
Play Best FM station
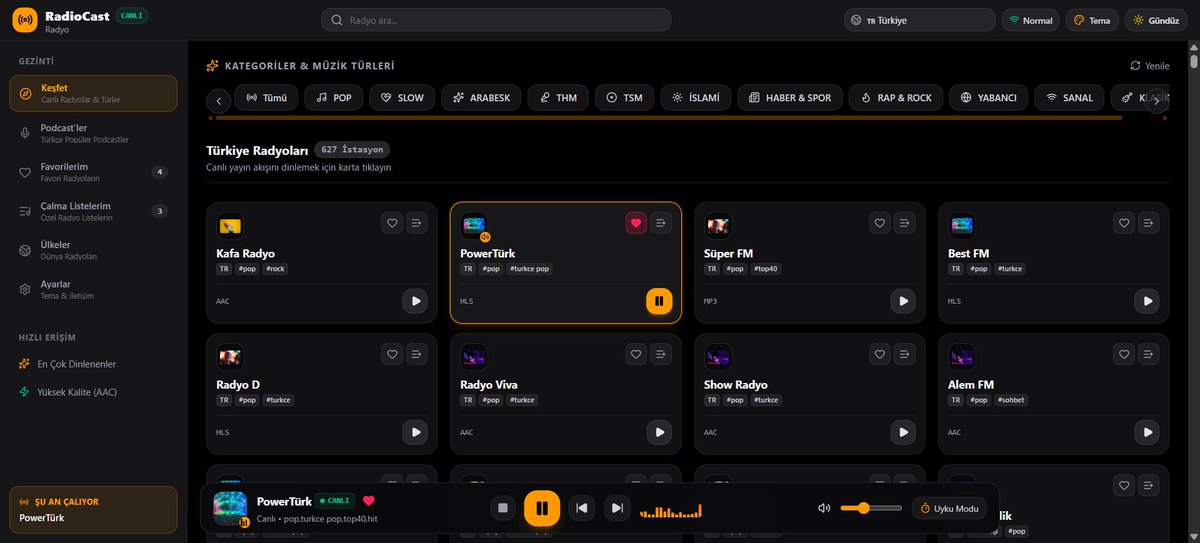(1147, 300)
